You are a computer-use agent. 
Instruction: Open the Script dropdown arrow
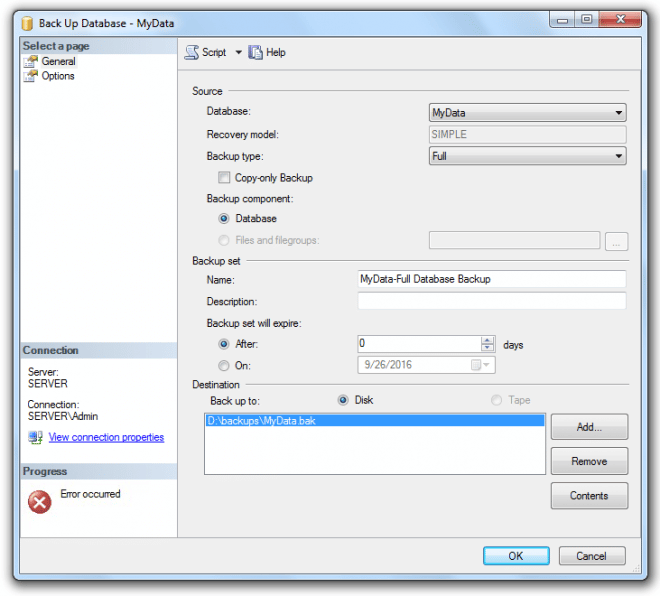click(239, 53)
